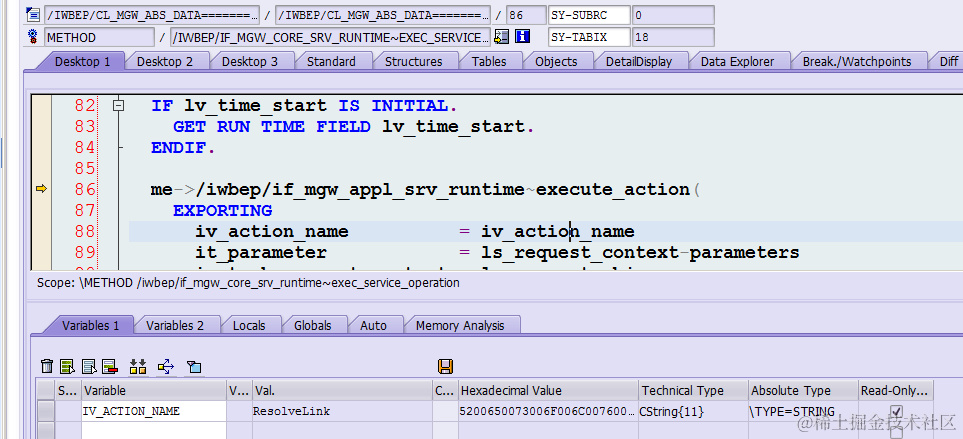Click the icon with two downward arrows over boxes
The image size is (963, 439).
[x=138, y=367]
